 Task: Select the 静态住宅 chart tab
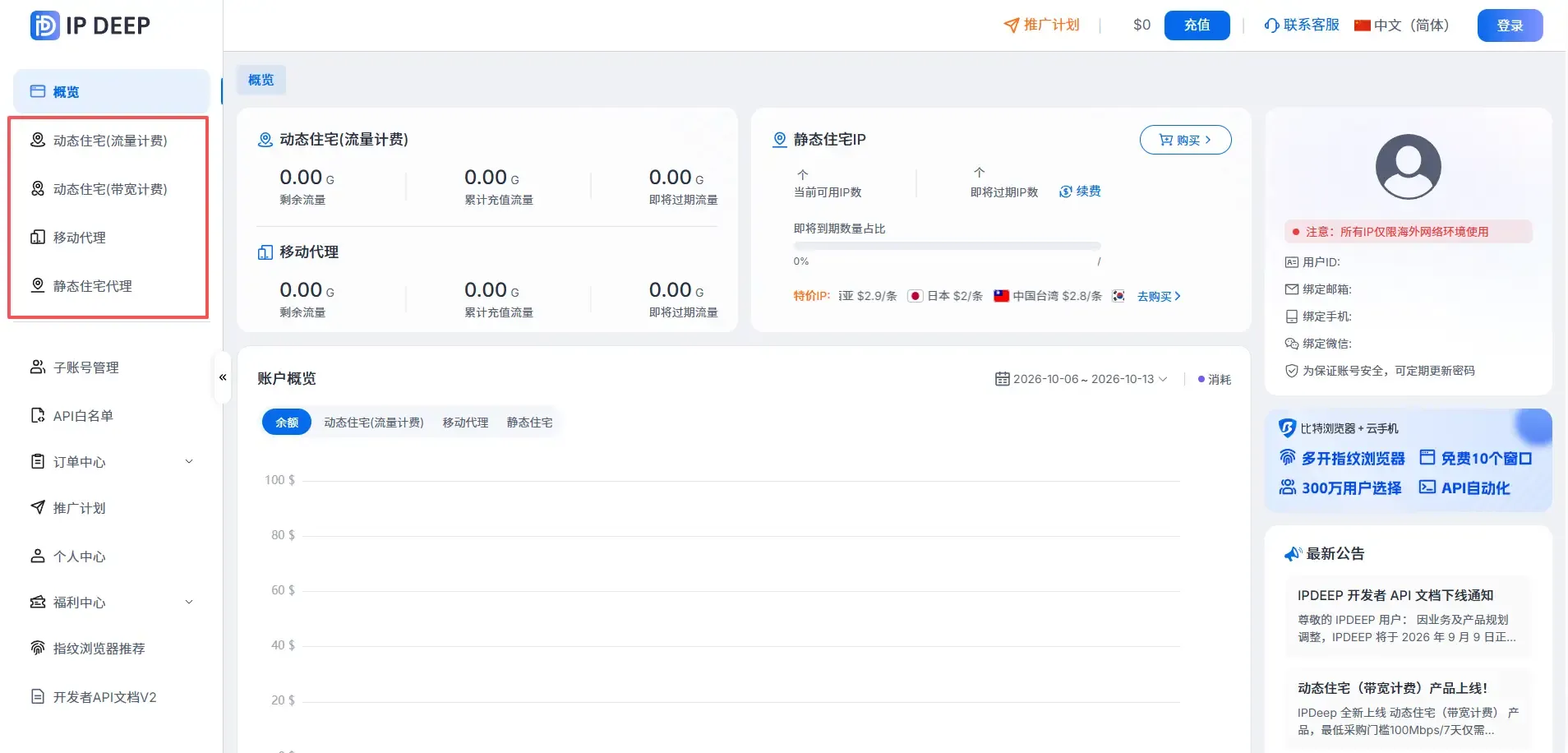tap(530, 422)
